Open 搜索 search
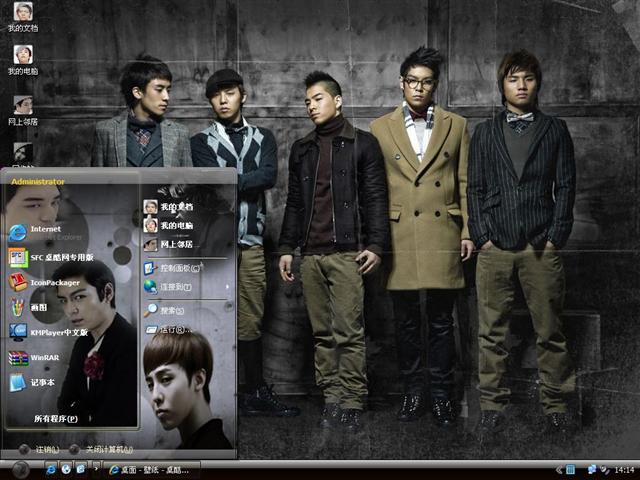640x480 pixels. click(164, 311)
